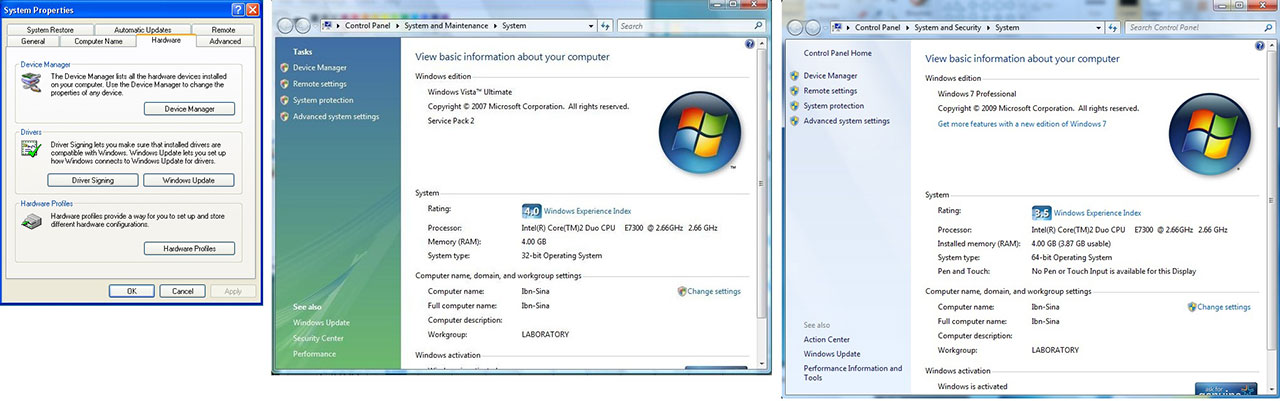Click the help icon in the Vista System window

coord(749,44)
